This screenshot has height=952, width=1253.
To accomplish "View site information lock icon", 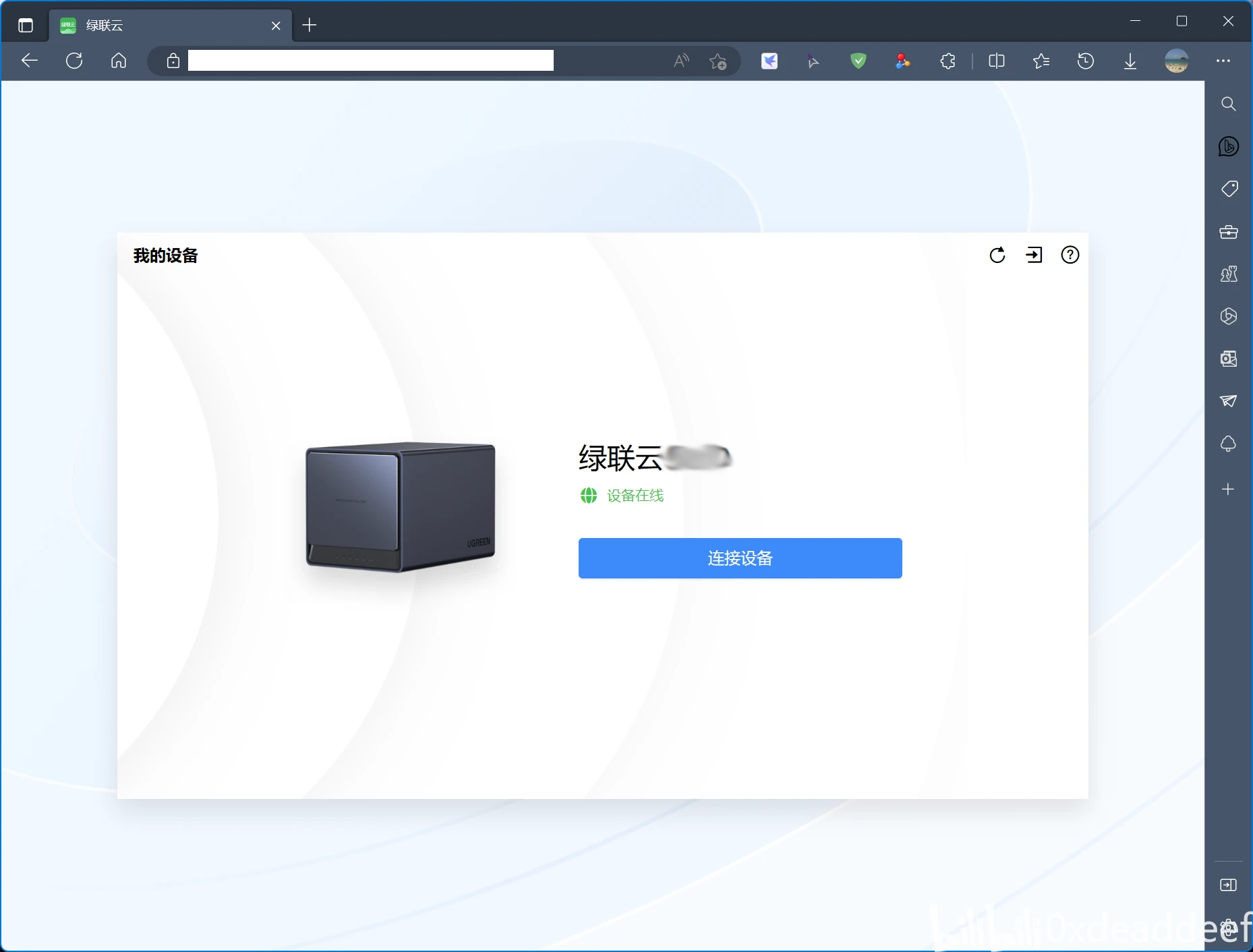I will (173, 61).
